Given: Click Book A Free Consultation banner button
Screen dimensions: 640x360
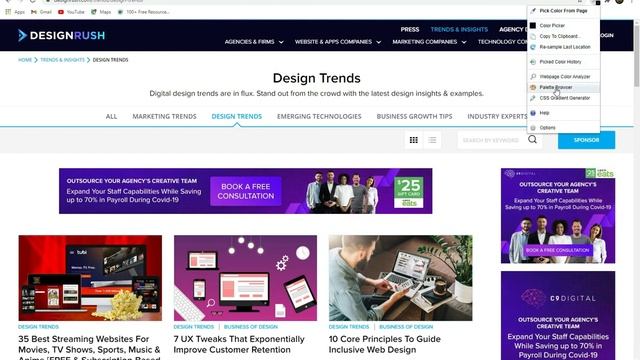Looking at the screenshot, I should point(246,191).
